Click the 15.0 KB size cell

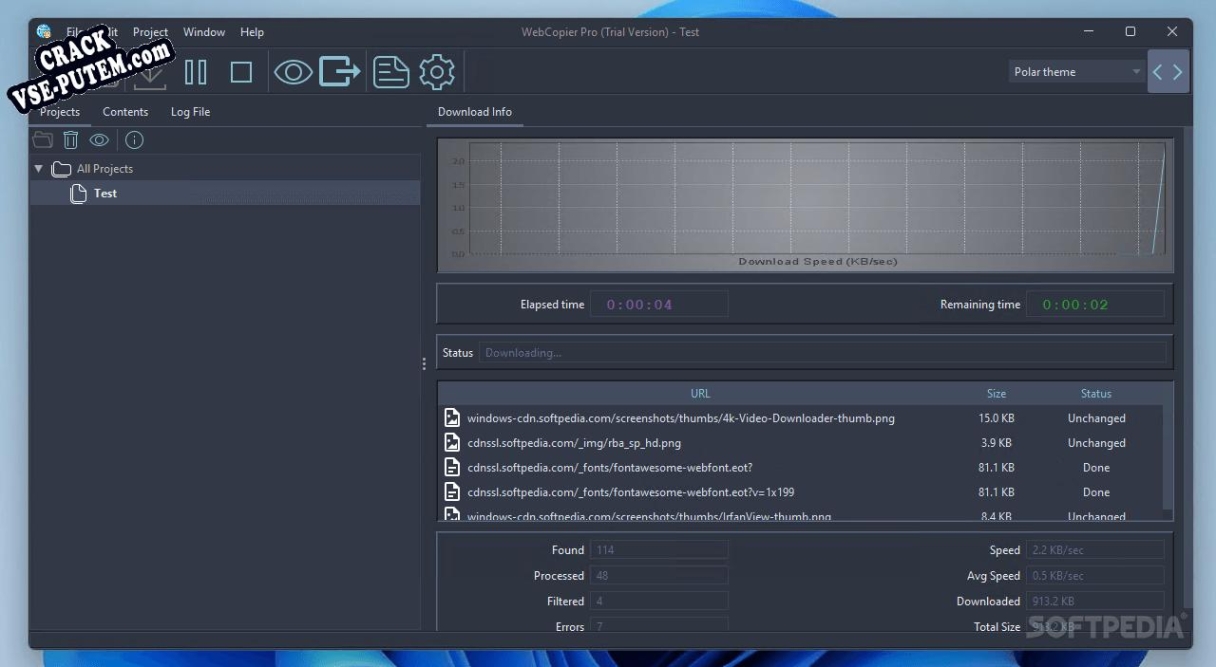(996, 418)
